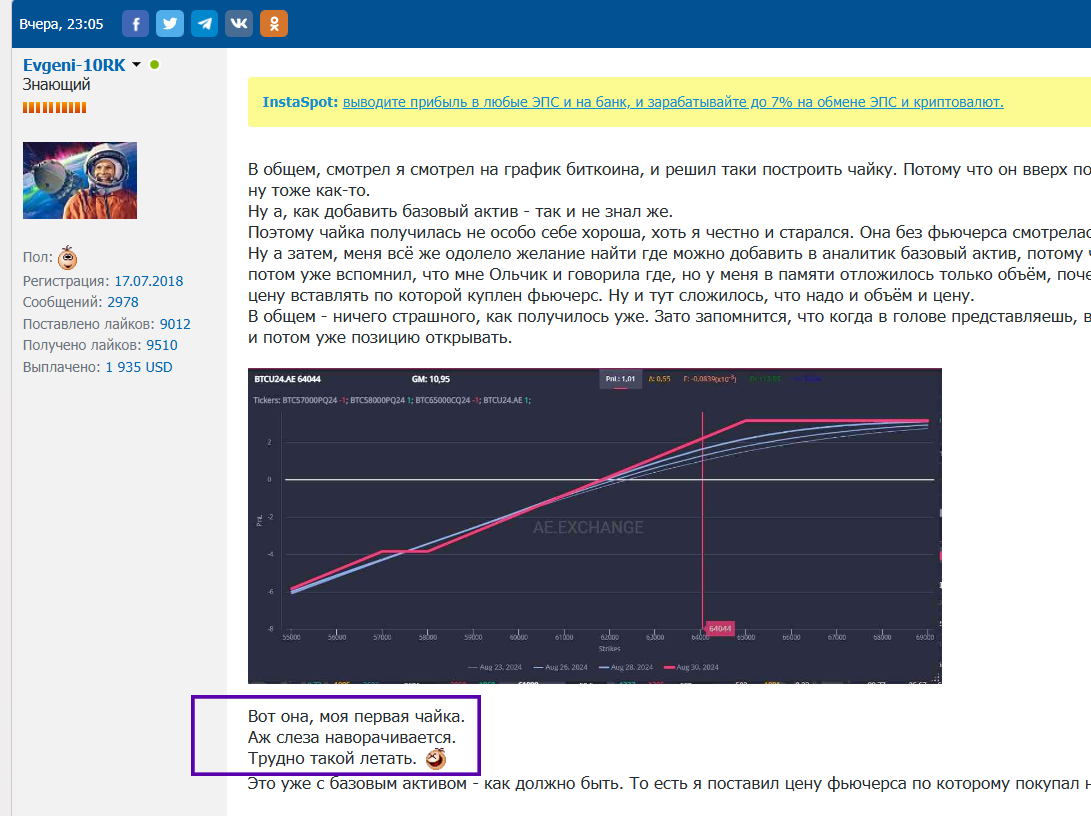Click the Aug 23, 2024 legend entry

point(495,667)
